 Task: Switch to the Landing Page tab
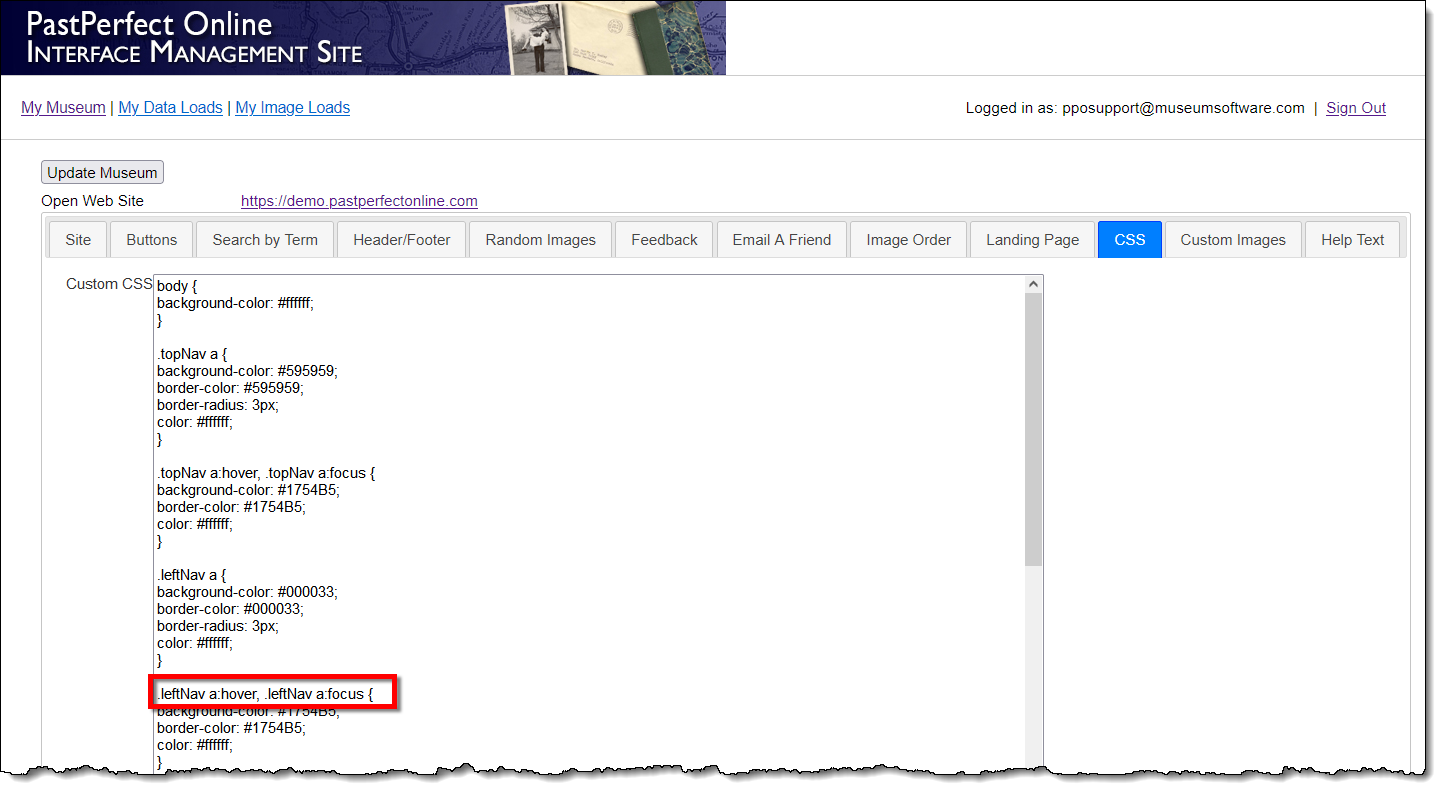(x=1032, y=239)
